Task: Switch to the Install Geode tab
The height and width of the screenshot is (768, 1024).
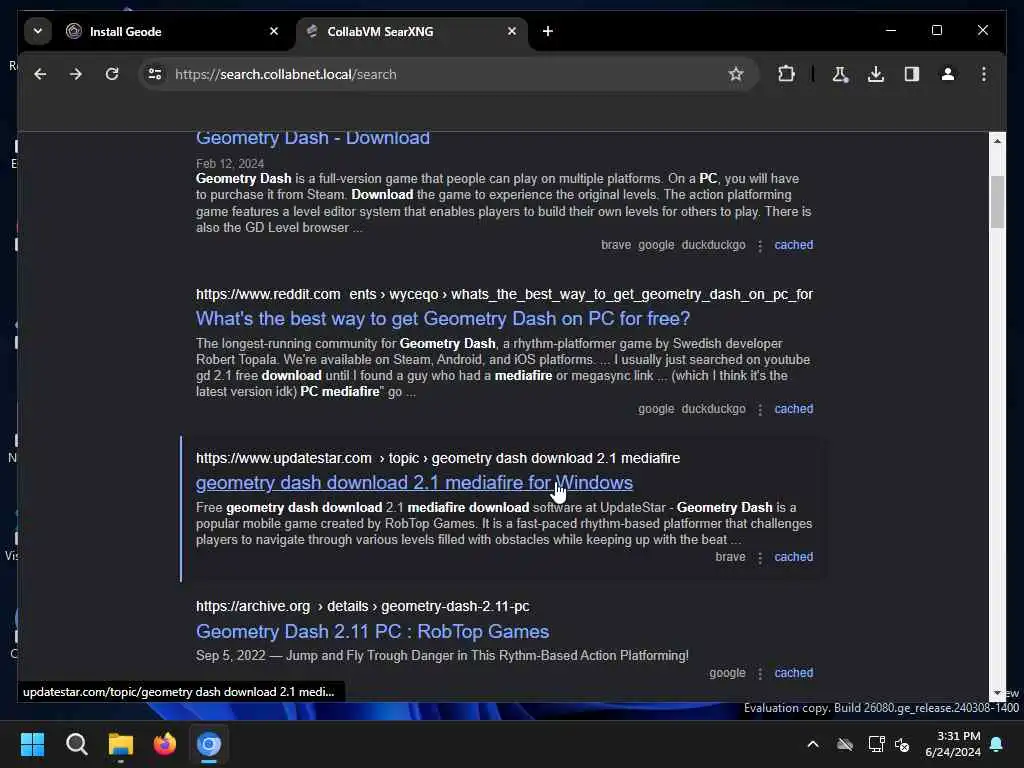Action: point(173,31)
